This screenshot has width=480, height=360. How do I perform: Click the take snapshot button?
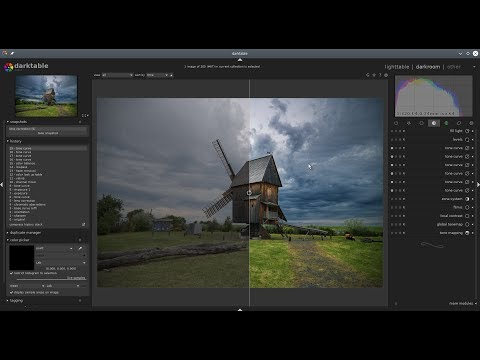(48, 133)
